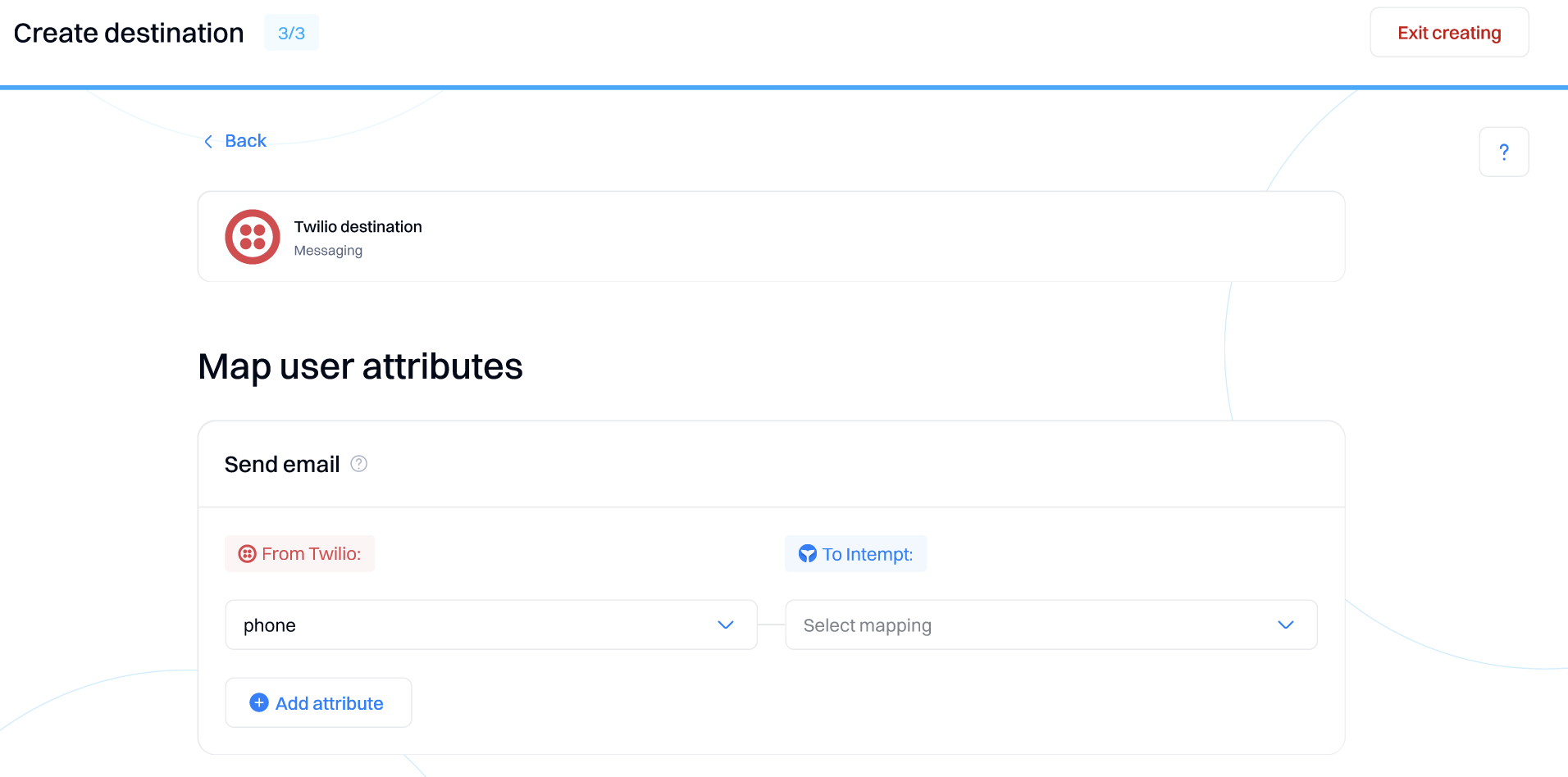Expand the phone dropdown chevron
Image resolution: width=1568 pixels, height=777 pixels.
(x=726, y=625)
